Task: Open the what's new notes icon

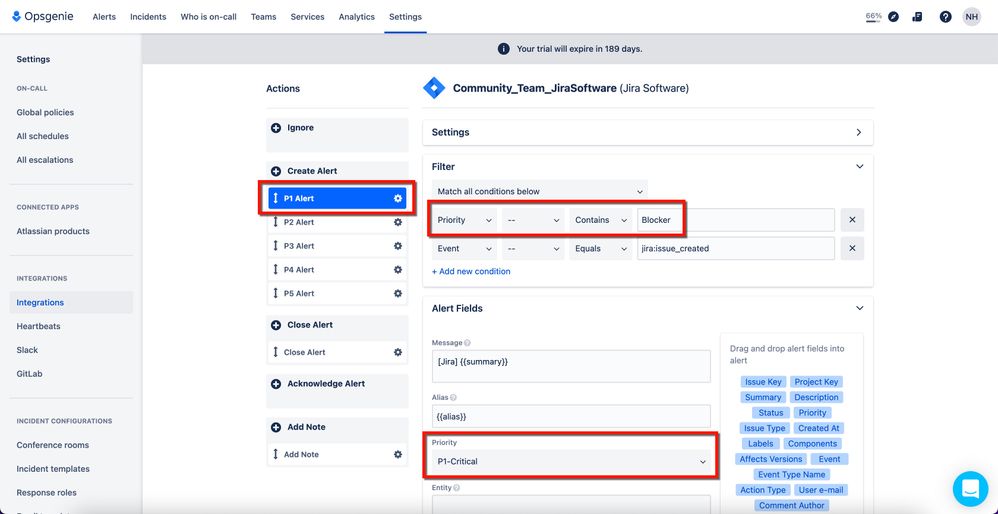Action: click(917, 17)
